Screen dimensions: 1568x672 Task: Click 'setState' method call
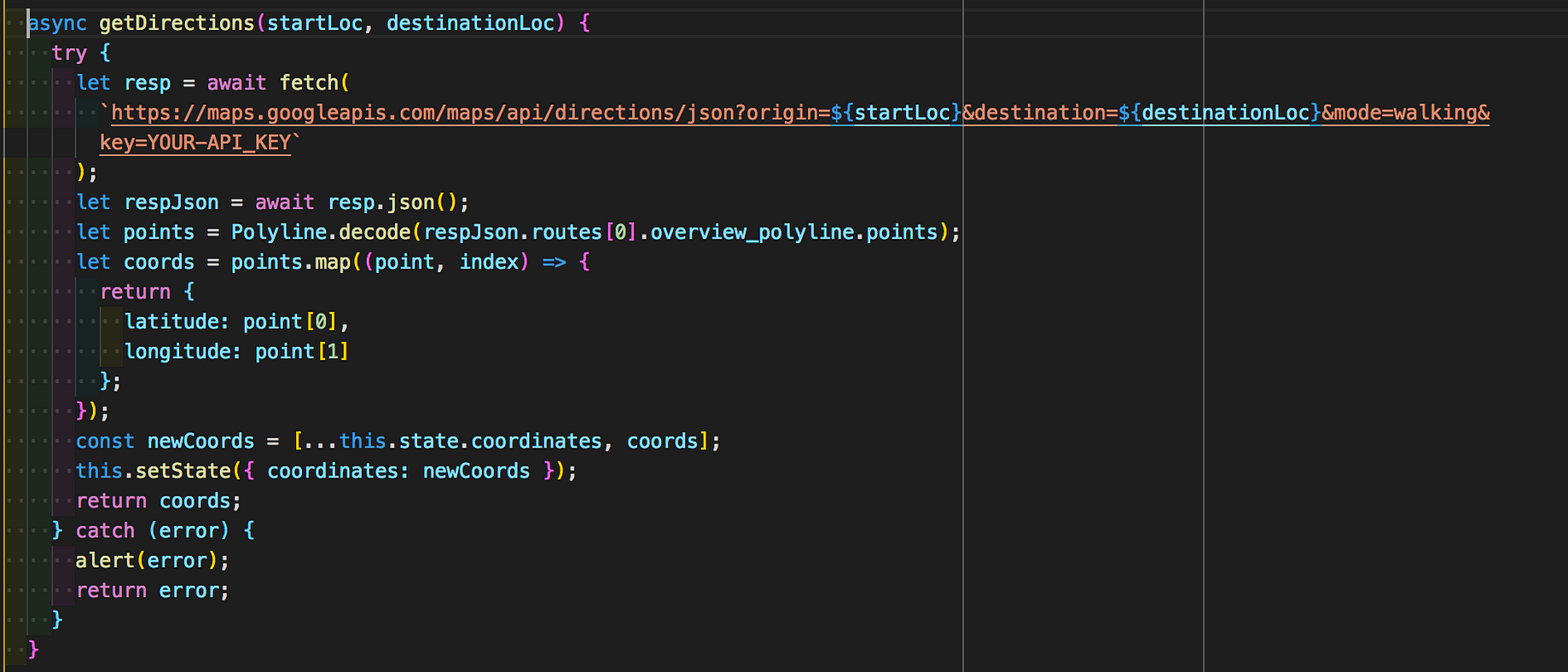[183, 471]
